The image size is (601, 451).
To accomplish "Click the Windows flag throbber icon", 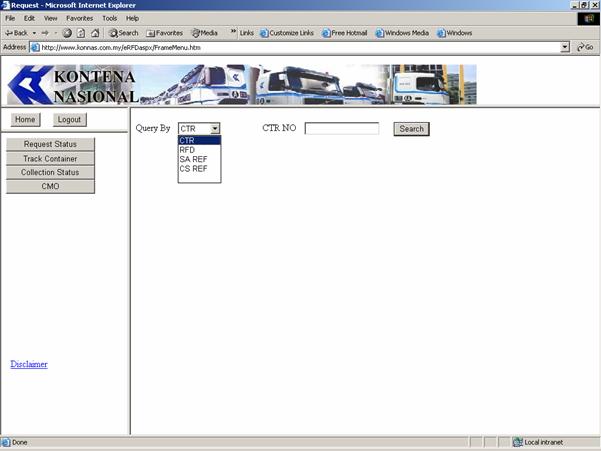I will (588, 18).
